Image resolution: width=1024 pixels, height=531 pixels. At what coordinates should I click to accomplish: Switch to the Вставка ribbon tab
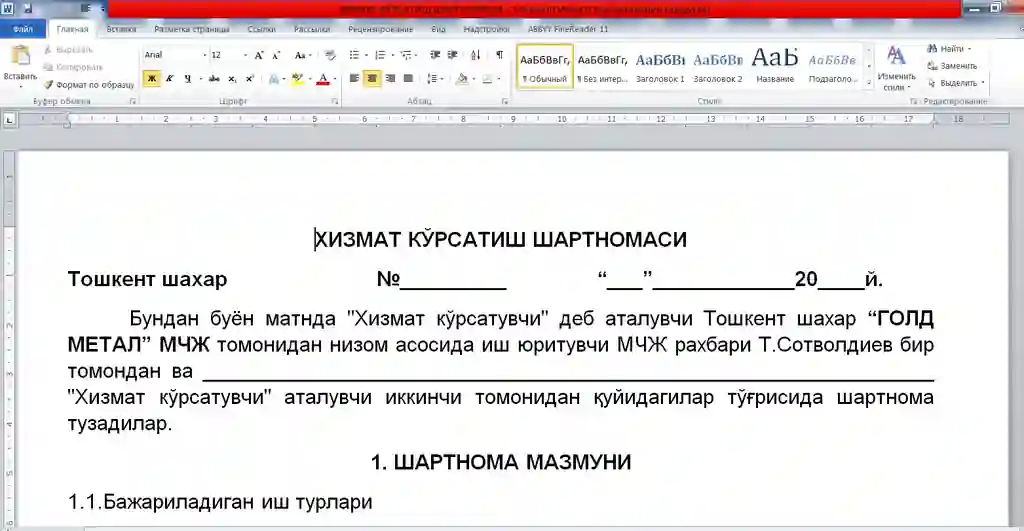121,29
